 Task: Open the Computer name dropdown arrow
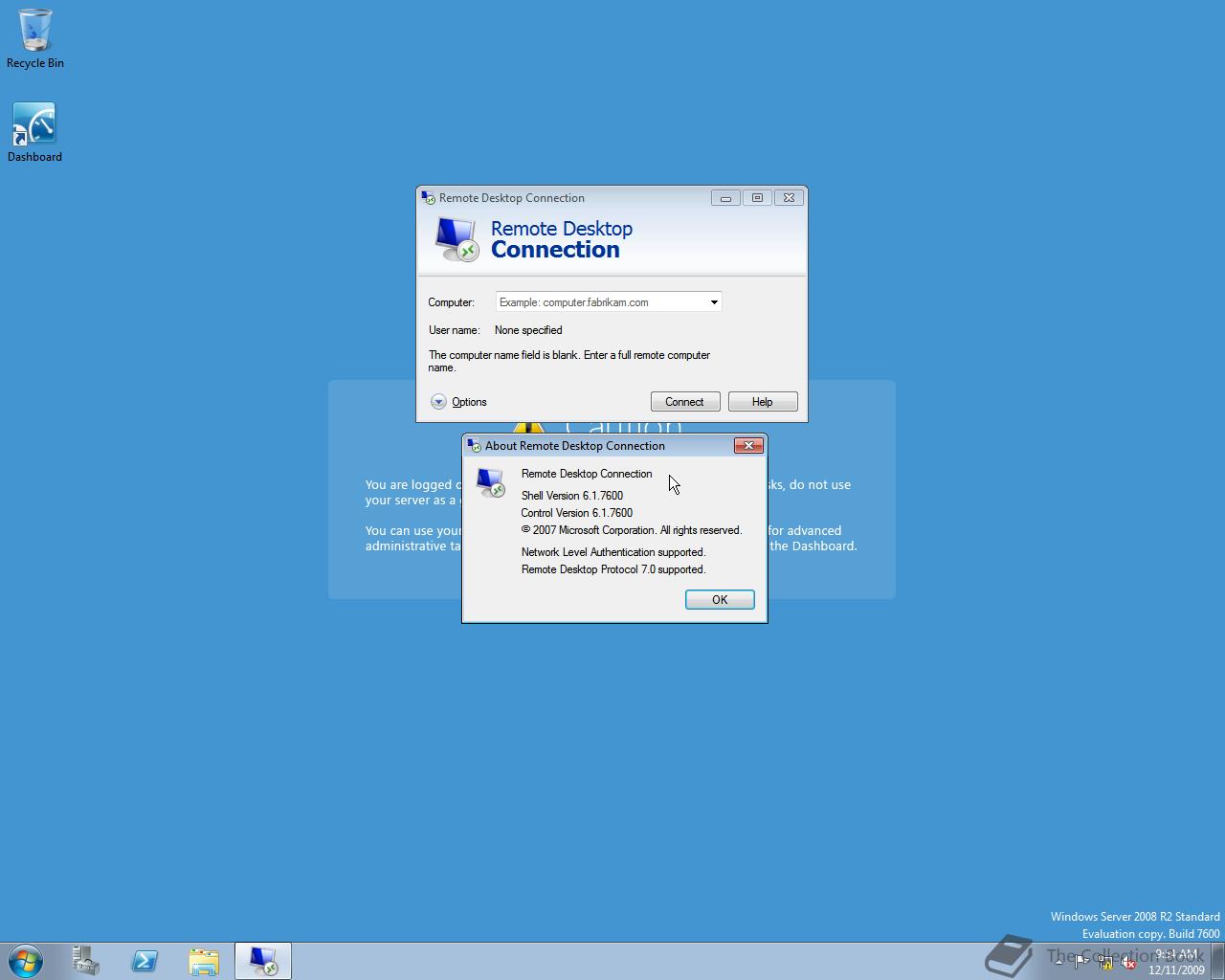pyautogui.click(x=714, y=302)
